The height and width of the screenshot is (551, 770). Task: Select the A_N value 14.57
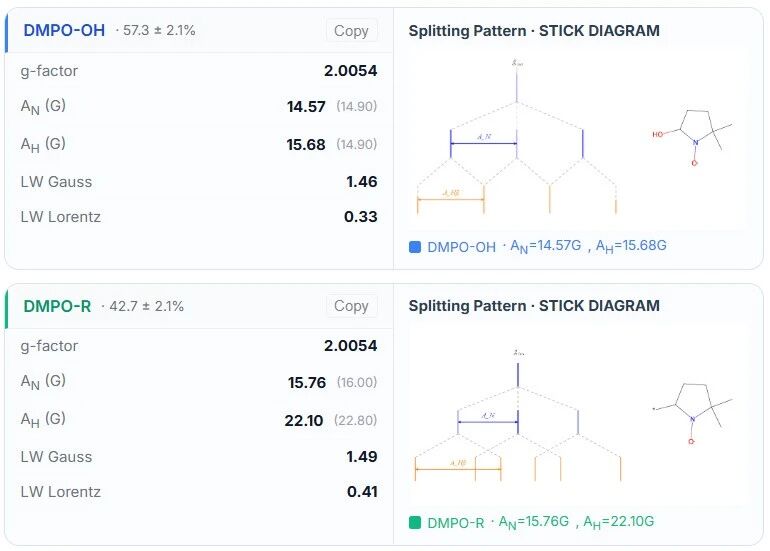306,106
